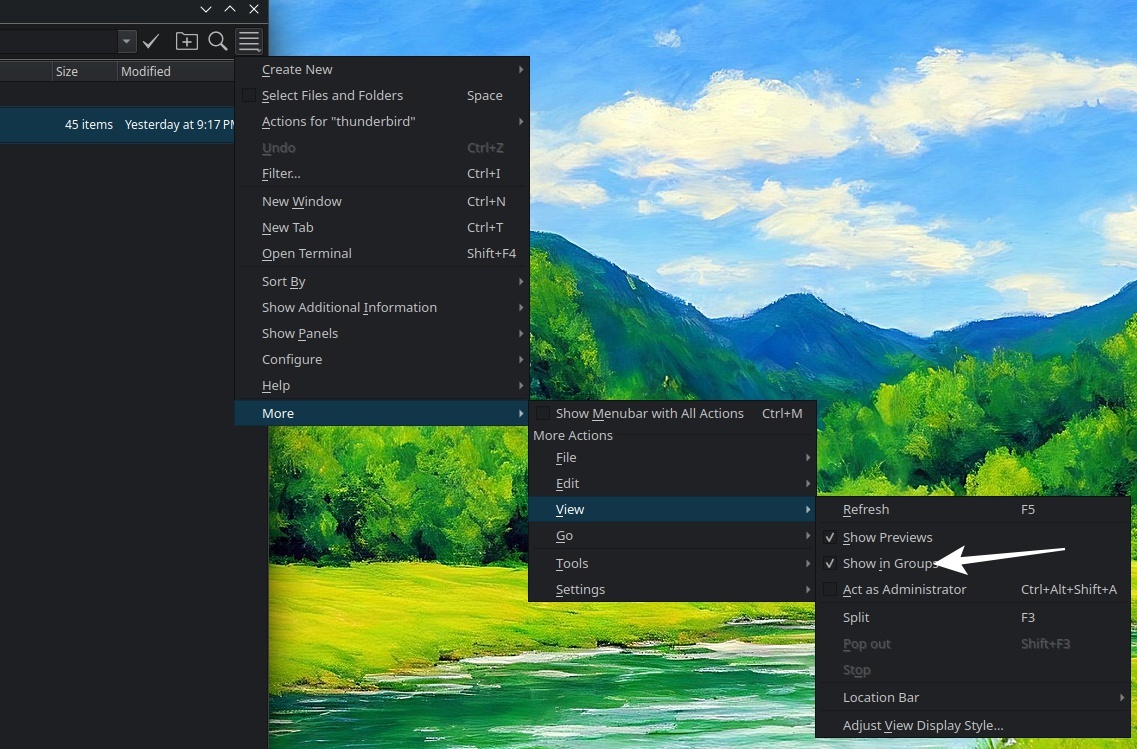Click Refresh in View submenu
This screenshot has height=749, width=1137.
972,510
